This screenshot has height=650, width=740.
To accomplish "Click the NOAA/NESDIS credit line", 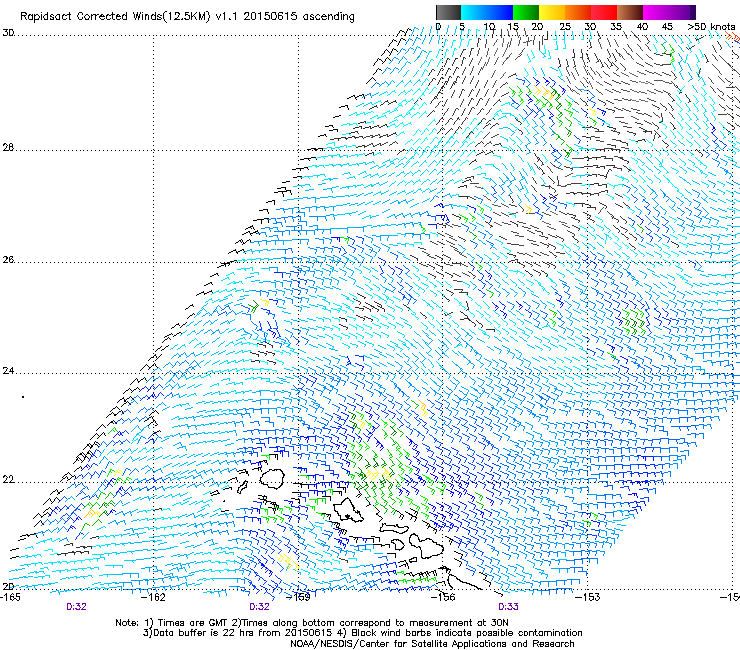I will [432, 643].
